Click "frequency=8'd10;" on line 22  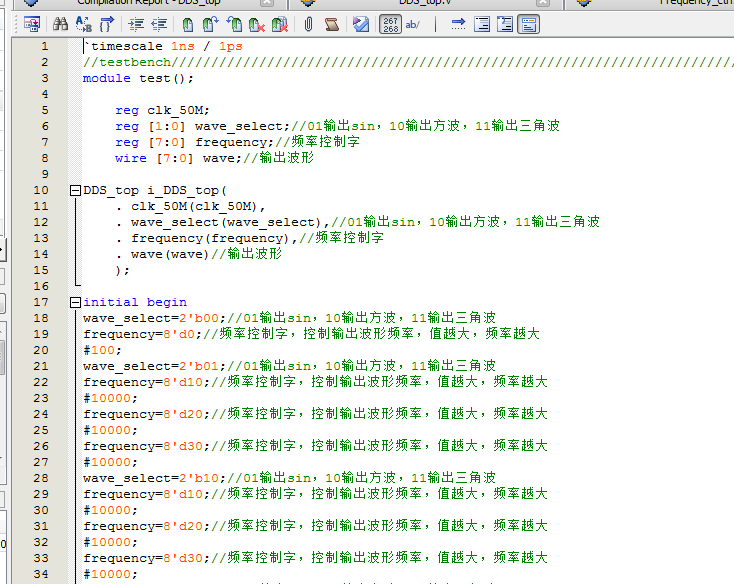click(147, 382)
